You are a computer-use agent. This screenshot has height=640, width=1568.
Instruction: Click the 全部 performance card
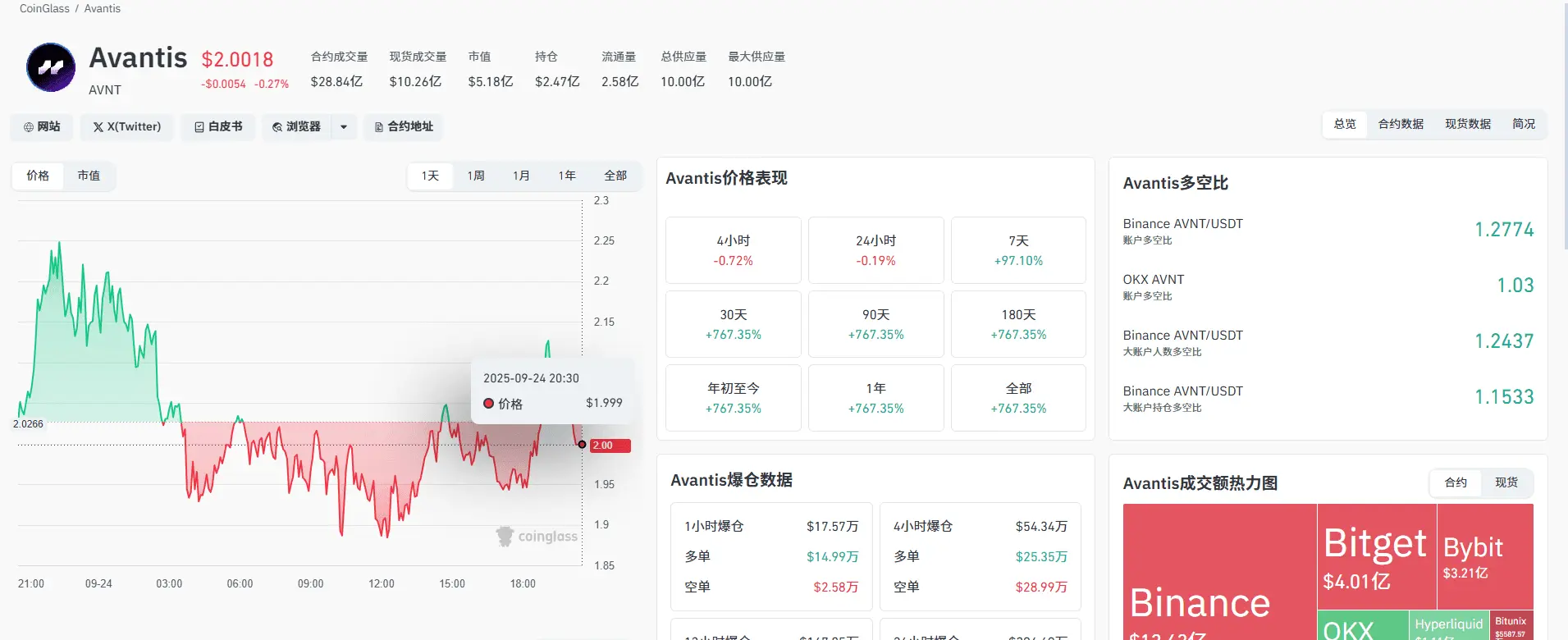point(1018,398)
